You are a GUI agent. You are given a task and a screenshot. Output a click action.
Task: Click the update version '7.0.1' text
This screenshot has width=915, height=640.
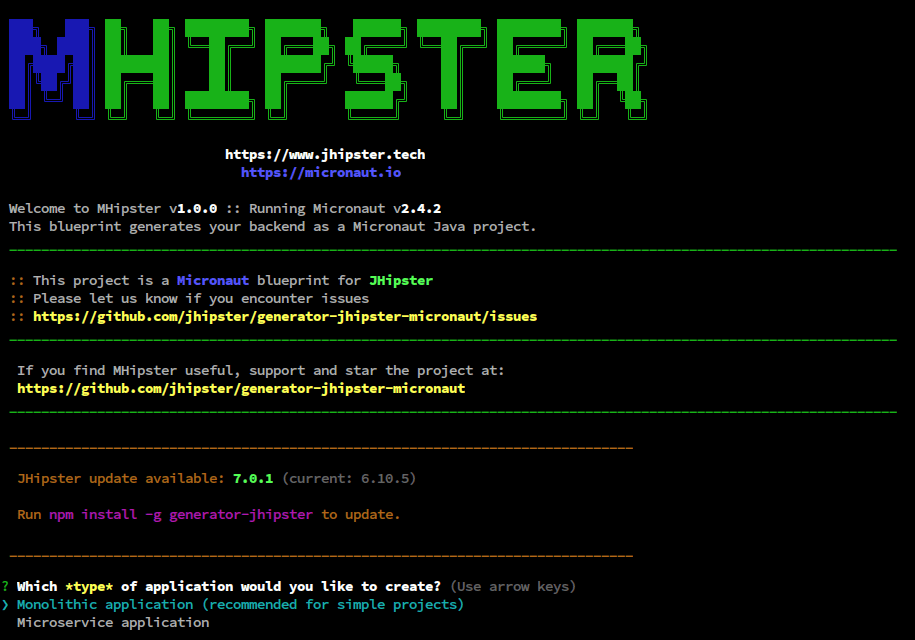click(x=253, y=478)
